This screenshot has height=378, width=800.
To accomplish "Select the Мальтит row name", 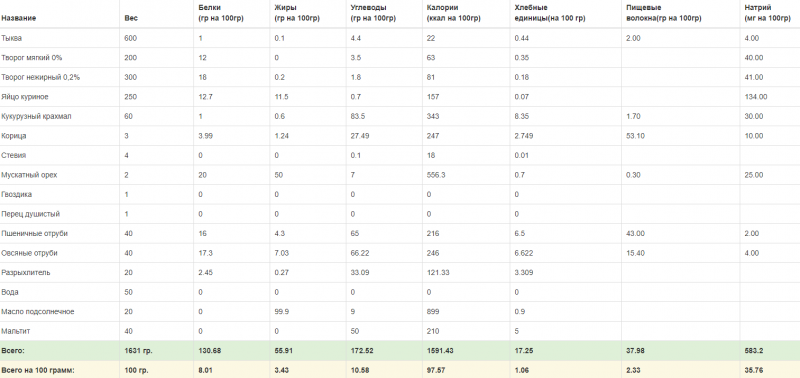I will pos(16,331).
